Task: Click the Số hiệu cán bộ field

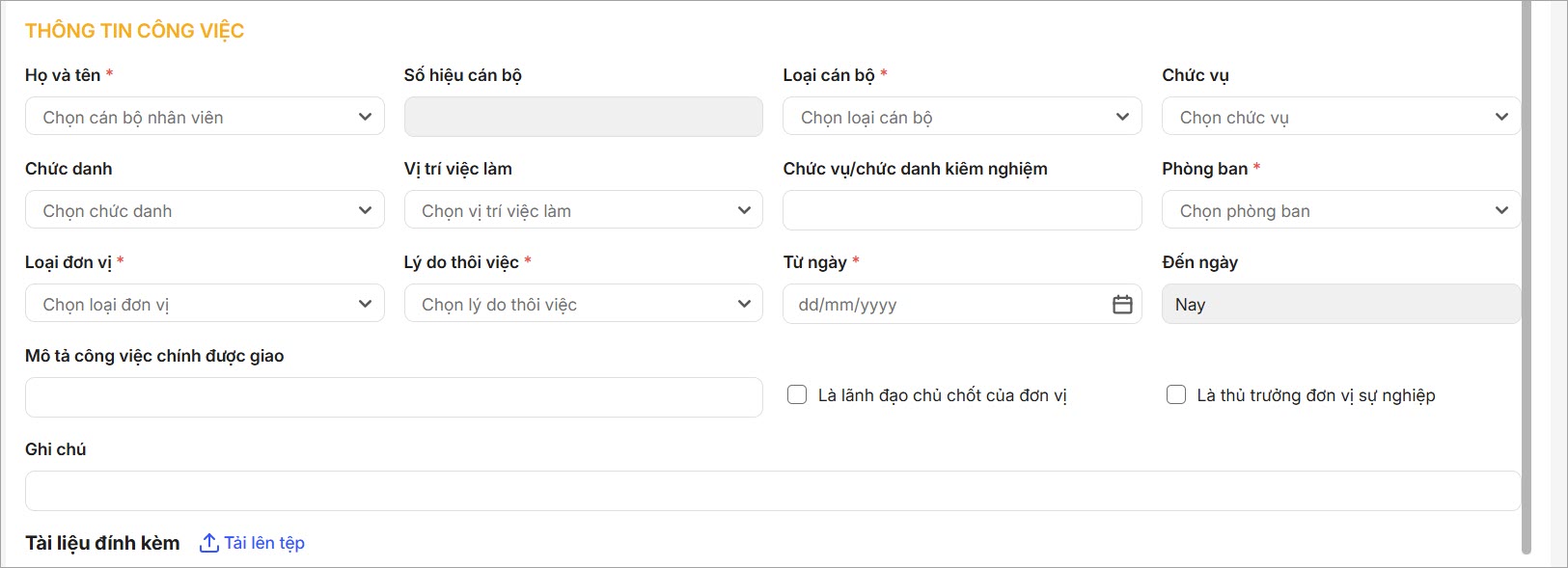Action: tap(584, 117)
